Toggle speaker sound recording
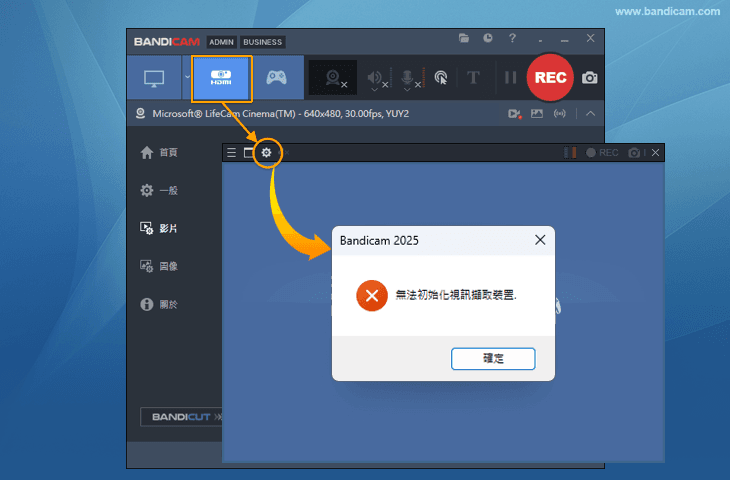730x480 pixels. pos(374,76)
